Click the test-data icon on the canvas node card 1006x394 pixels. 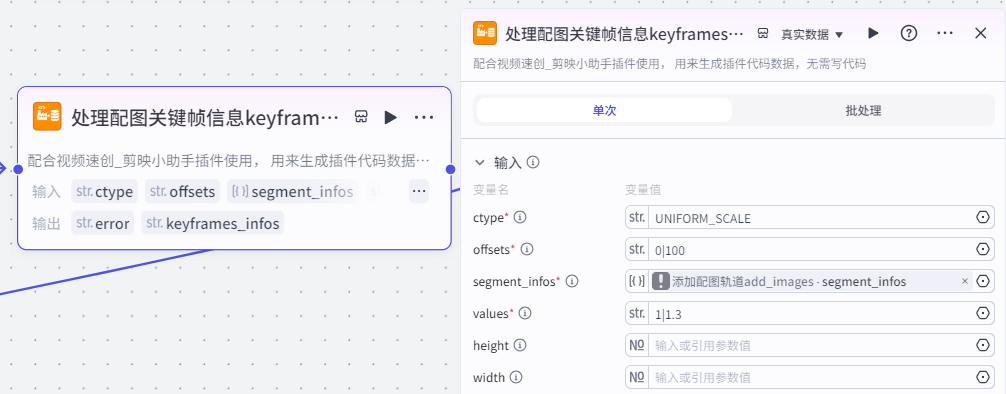click(361, 117)
